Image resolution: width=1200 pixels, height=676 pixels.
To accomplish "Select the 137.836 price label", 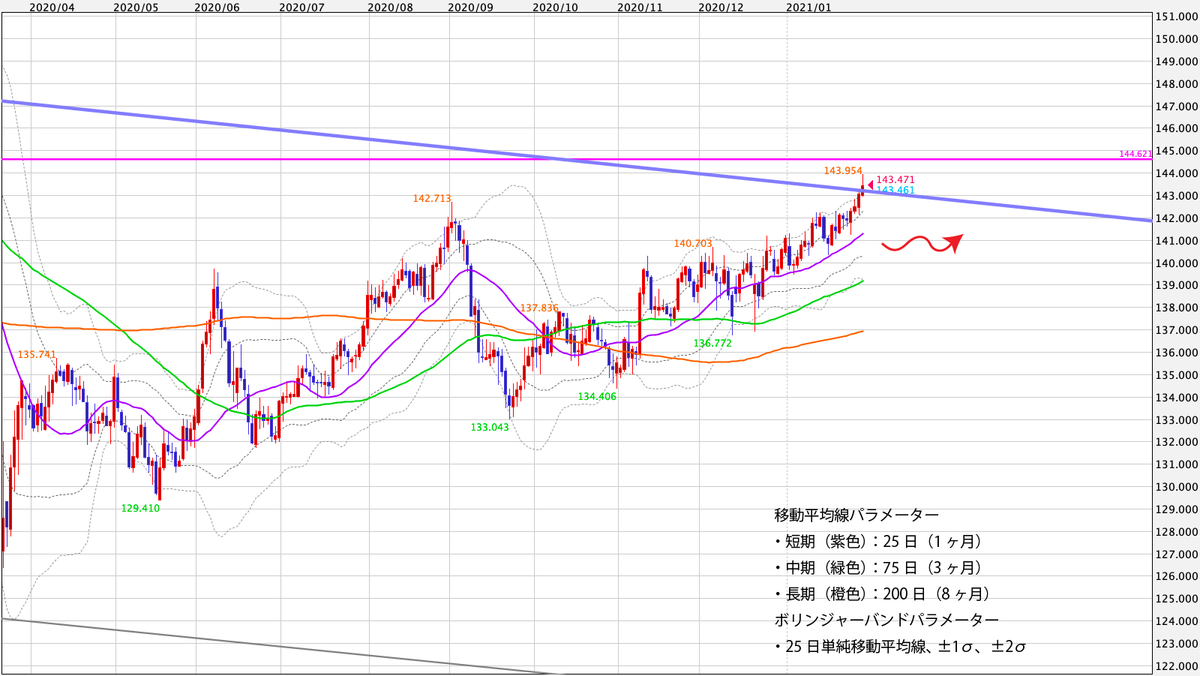I will click(539, 308).
